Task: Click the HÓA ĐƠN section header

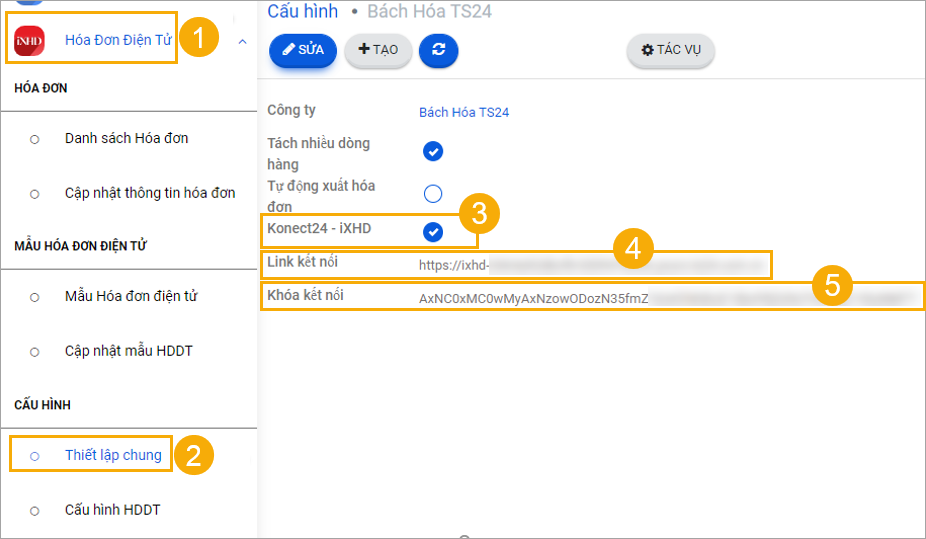Action: [41, 88]
